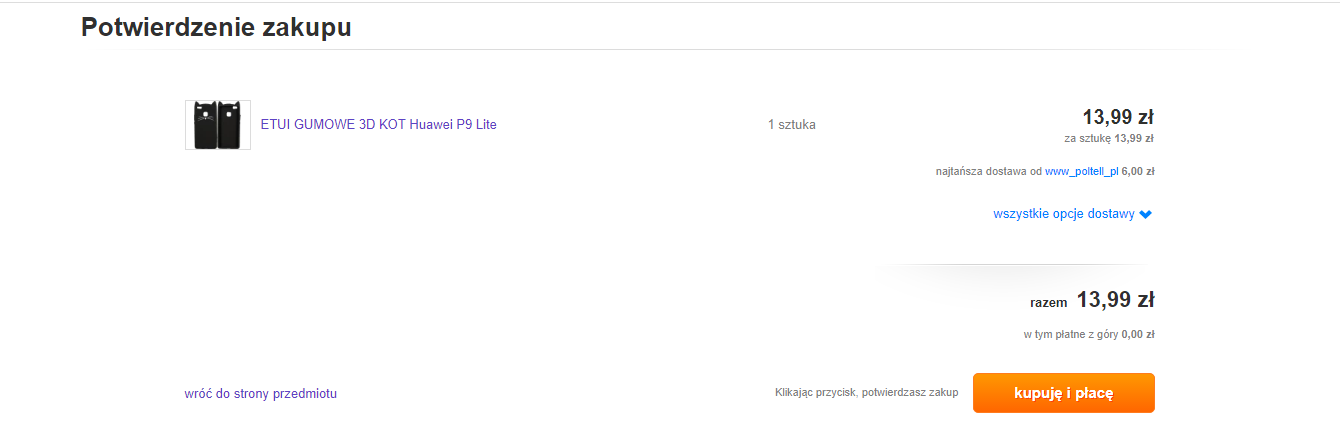Expand "wszystkie opcje dostawy" delivery options

pyautogui.click(x=1063, y=214)
